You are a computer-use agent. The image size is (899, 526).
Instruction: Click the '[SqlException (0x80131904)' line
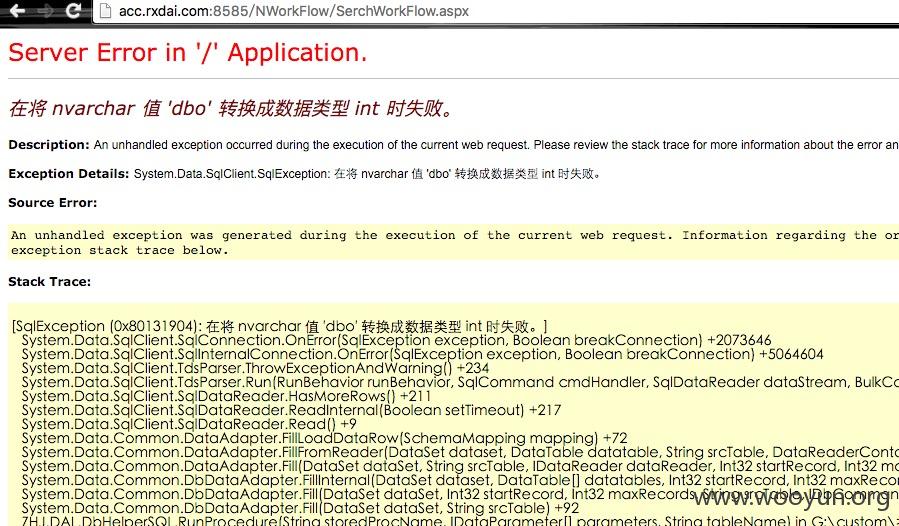pyautogui.click(x=279, y=326)
